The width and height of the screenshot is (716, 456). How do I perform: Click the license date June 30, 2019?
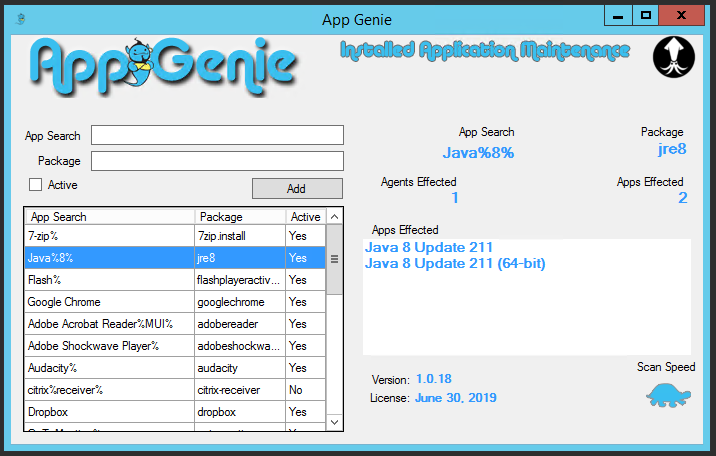[x=456, y=398]
